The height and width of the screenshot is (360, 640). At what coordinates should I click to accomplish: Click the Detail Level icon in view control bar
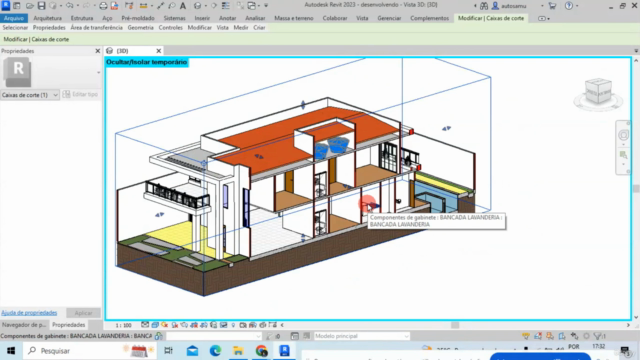tap(145, 325)
